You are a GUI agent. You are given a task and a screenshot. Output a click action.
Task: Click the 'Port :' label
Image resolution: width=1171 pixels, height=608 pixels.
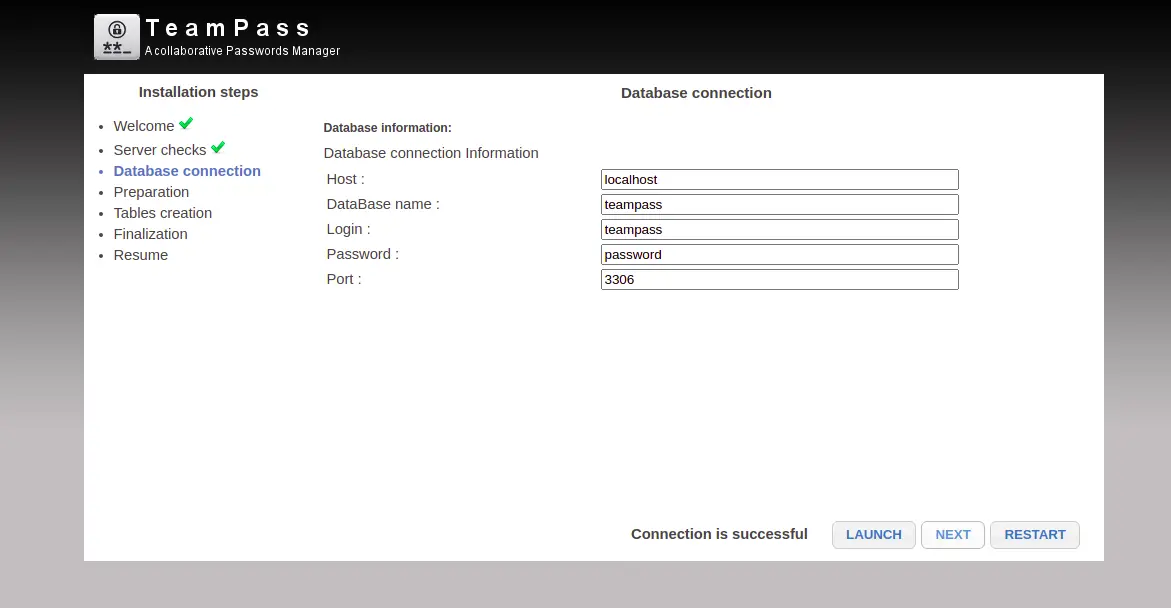pyautogui.click(x=344, y=279)
